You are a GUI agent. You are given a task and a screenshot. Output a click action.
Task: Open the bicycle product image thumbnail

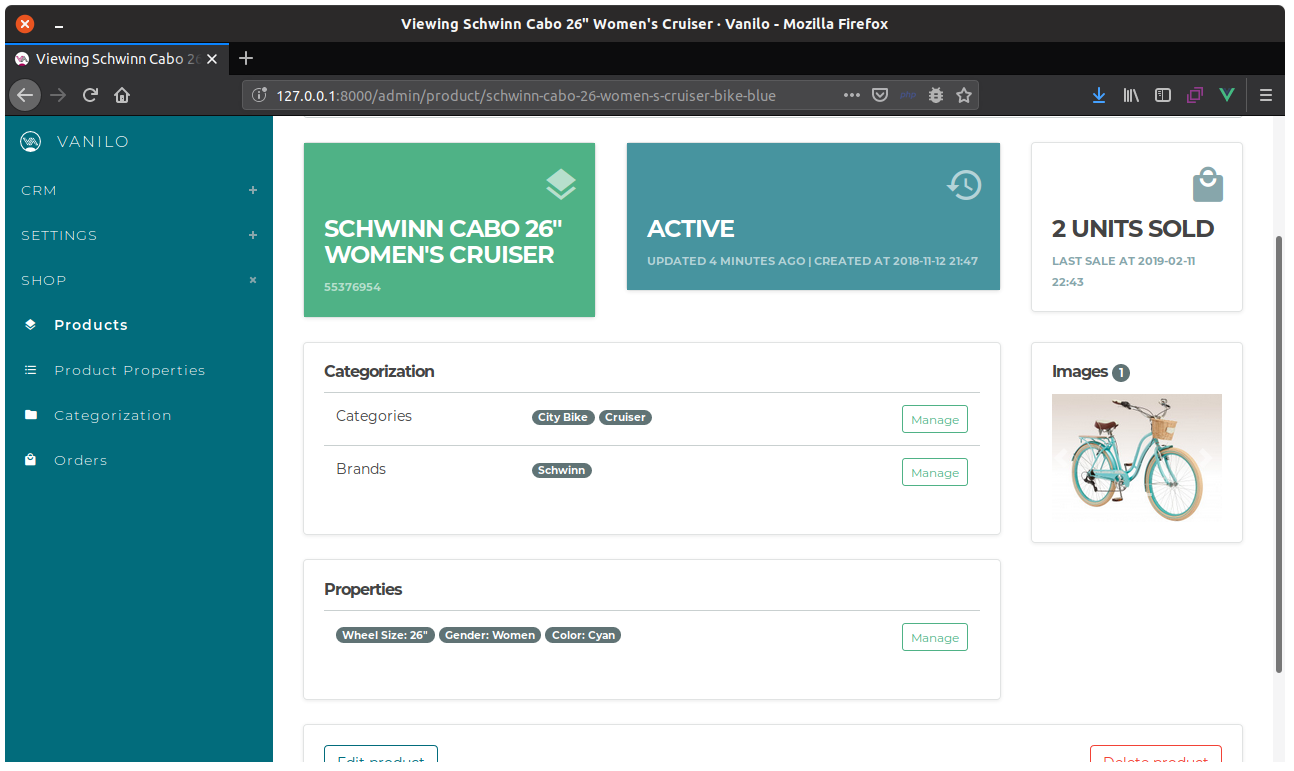coord(1137,458)
